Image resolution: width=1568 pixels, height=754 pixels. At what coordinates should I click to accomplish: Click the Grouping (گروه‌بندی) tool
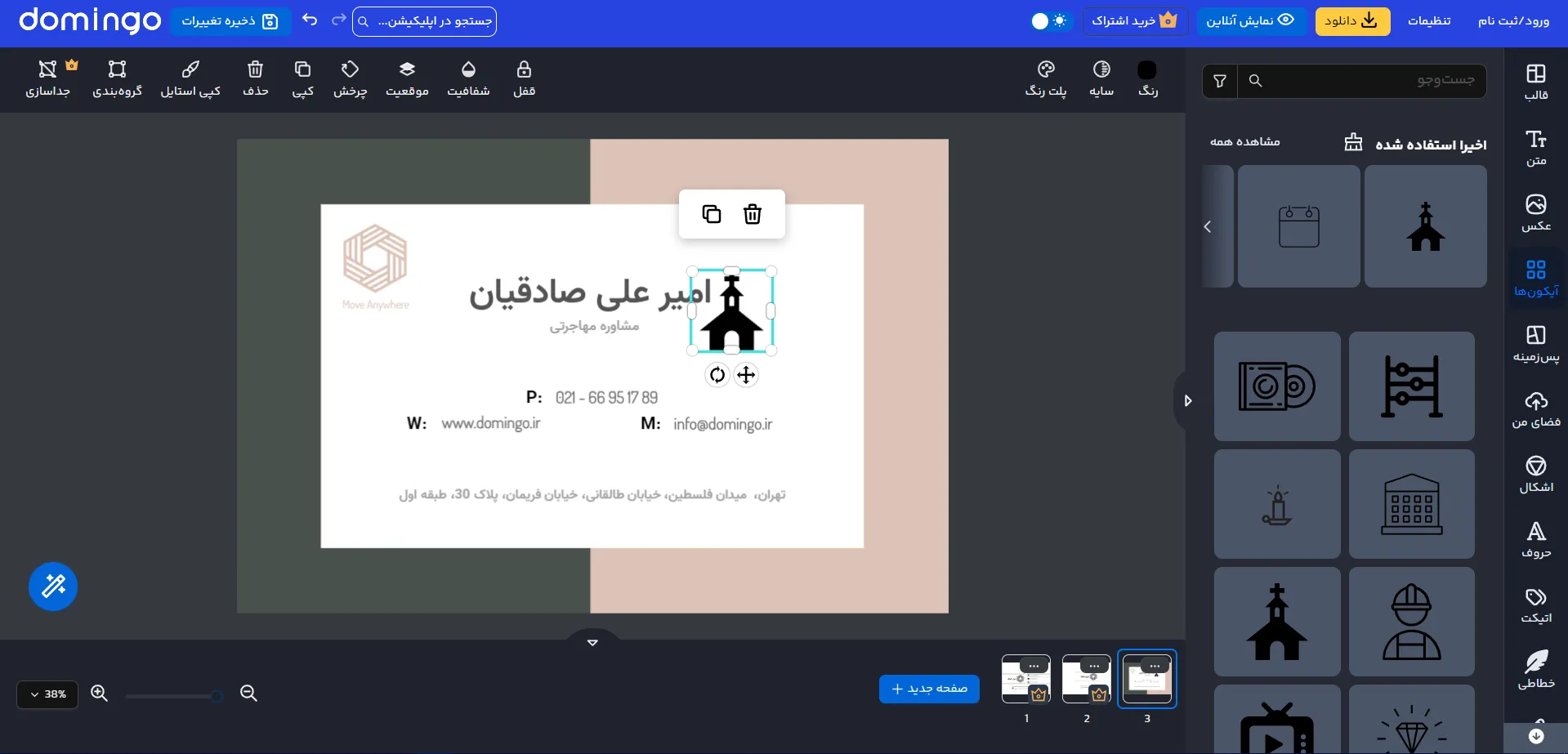coord(117,78)
